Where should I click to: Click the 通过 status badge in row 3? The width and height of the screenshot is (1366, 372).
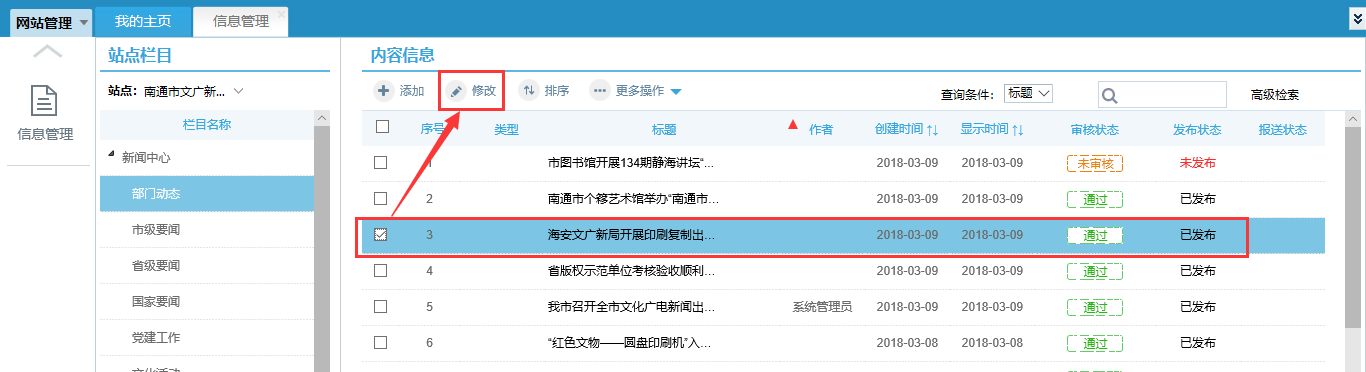(x=1095, y=235)
